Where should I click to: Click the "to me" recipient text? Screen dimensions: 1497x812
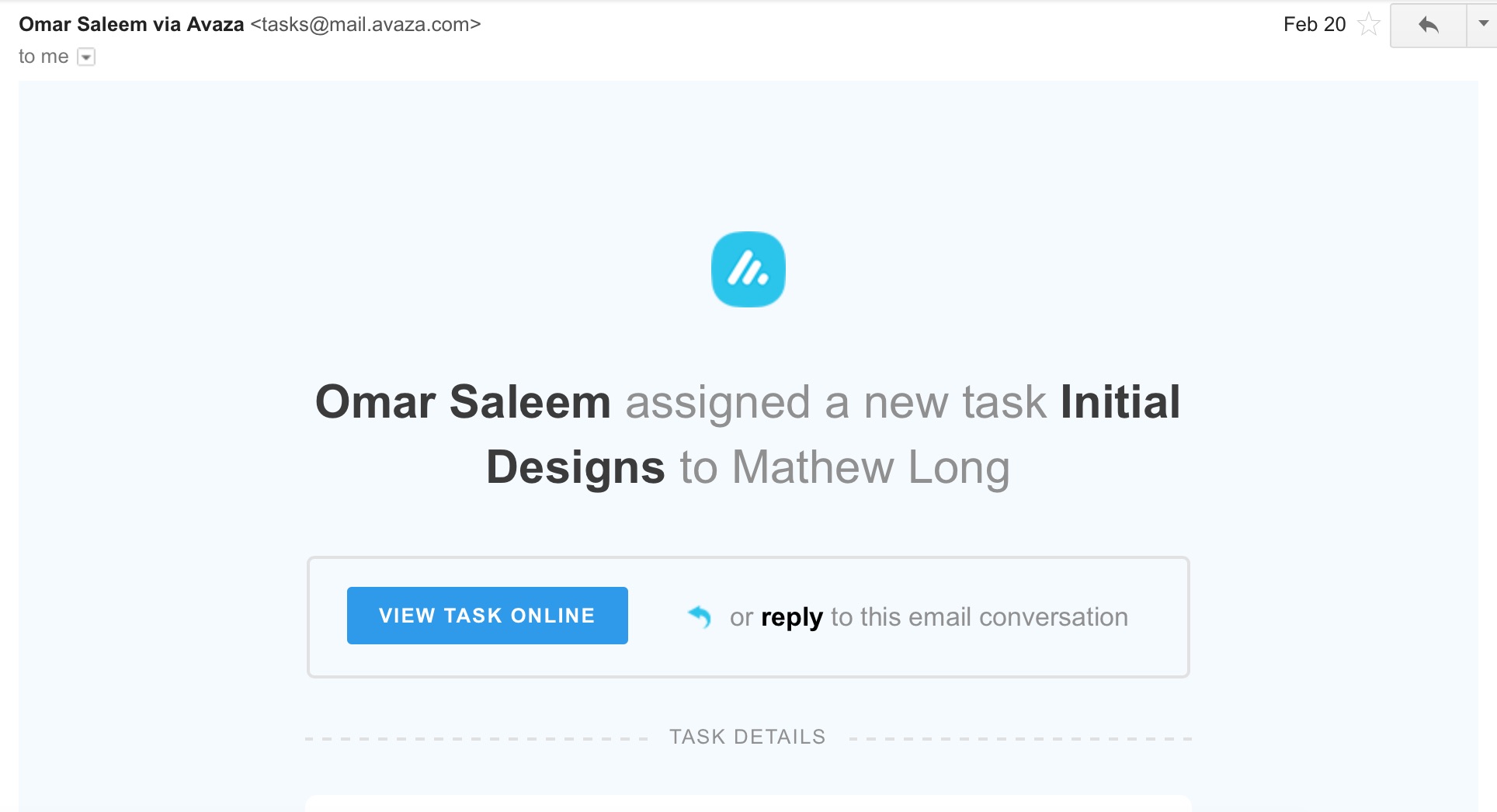coord(43,57)
